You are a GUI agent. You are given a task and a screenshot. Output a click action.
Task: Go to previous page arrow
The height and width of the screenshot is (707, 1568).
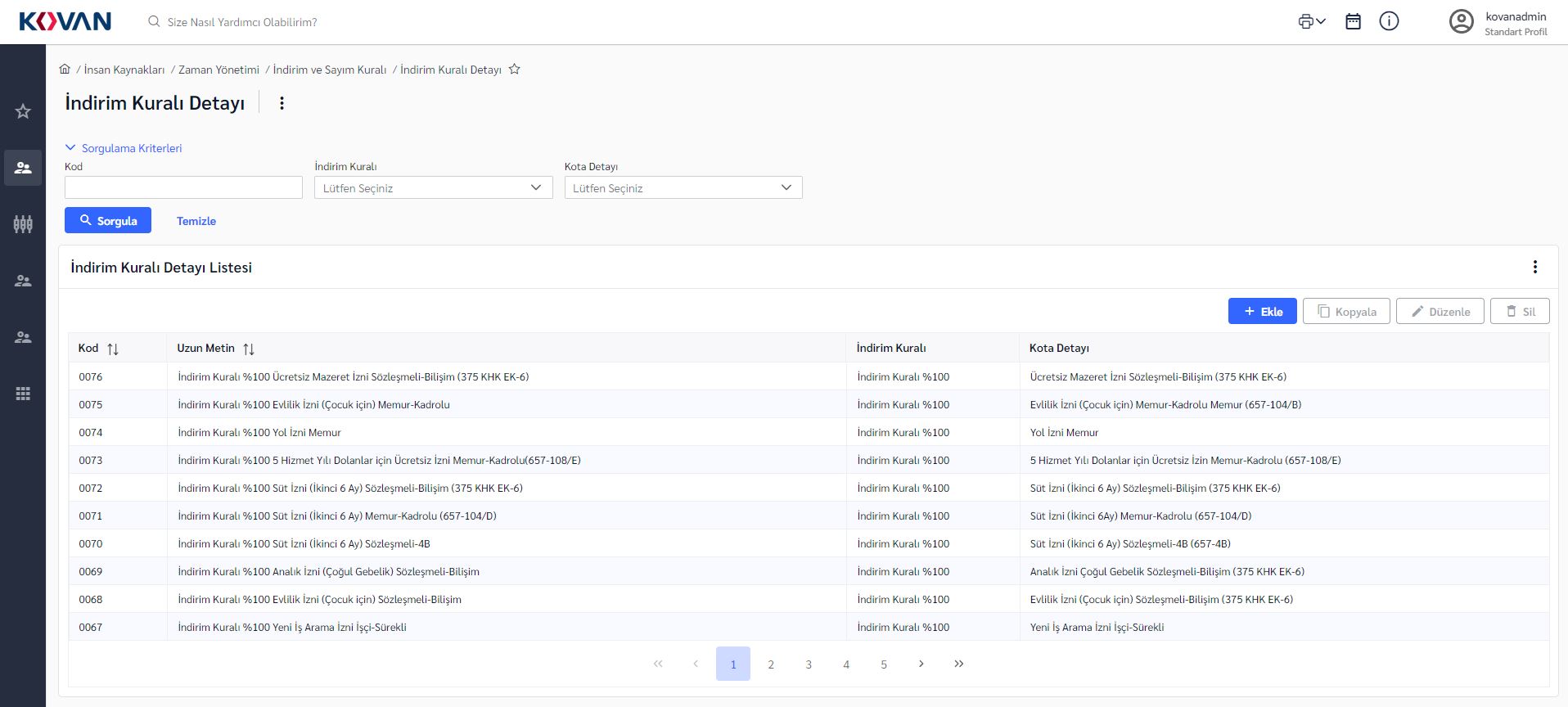(696, 664)
